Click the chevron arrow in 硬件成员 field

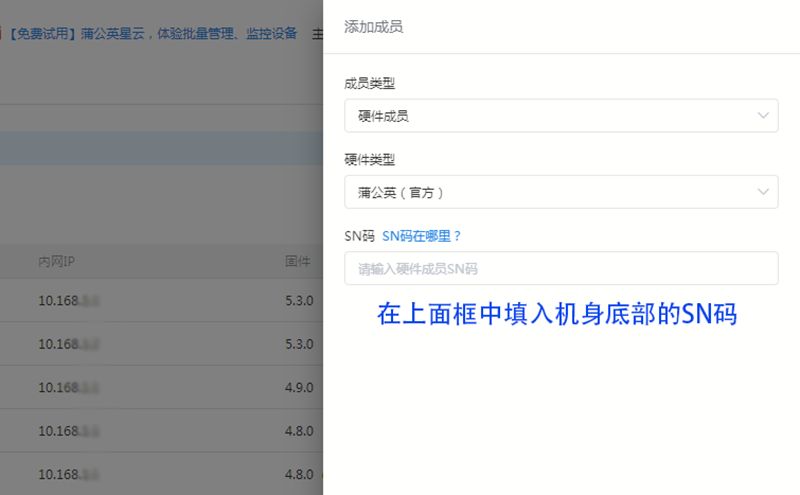click(763, 115)
